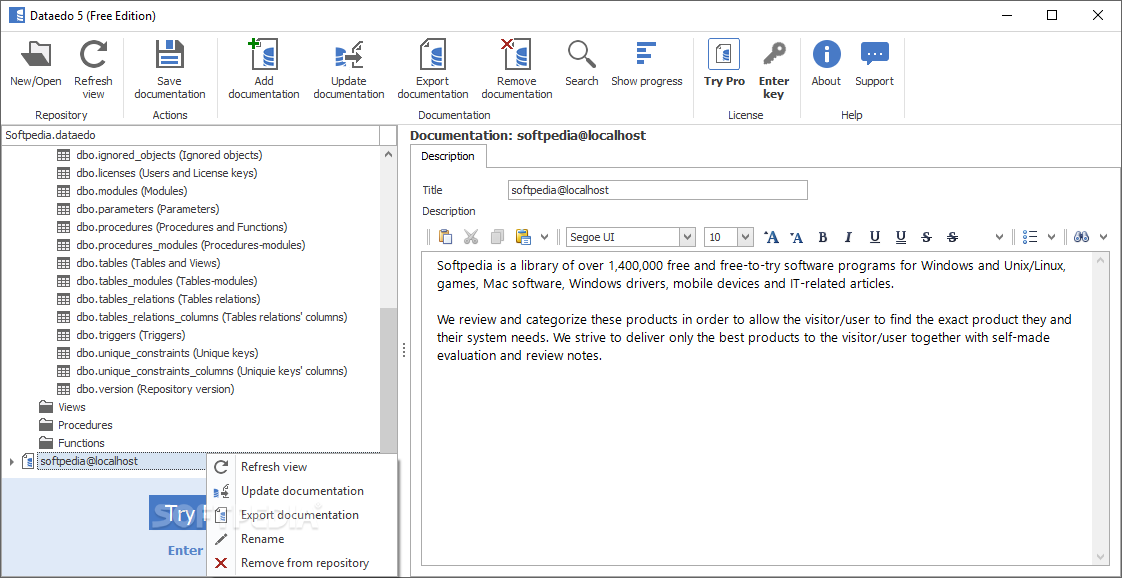The width and height of the screenshot is (1122, 578).
Task: Click the Softpedia.dataedo repository search box
Action: tap(190, 135)
